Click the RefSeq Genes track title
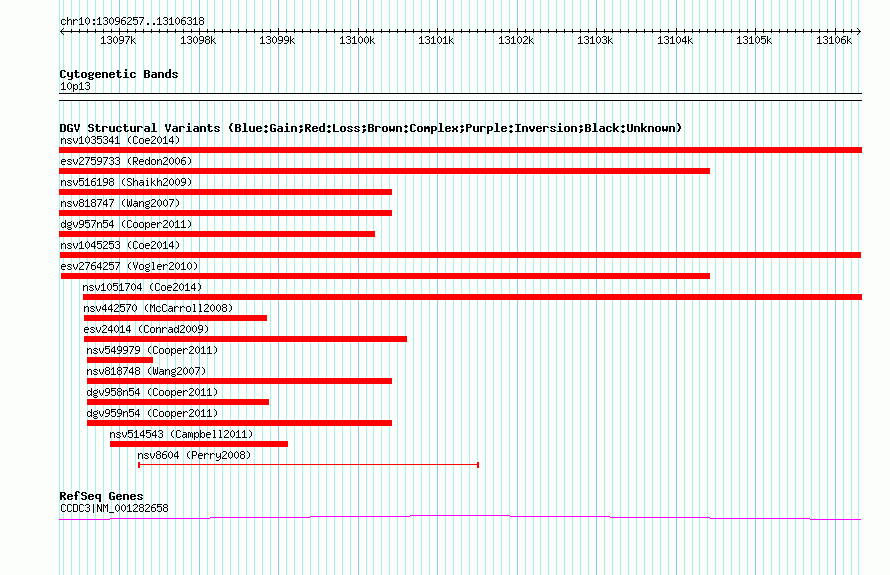The image size is (890, 575). 101,496
